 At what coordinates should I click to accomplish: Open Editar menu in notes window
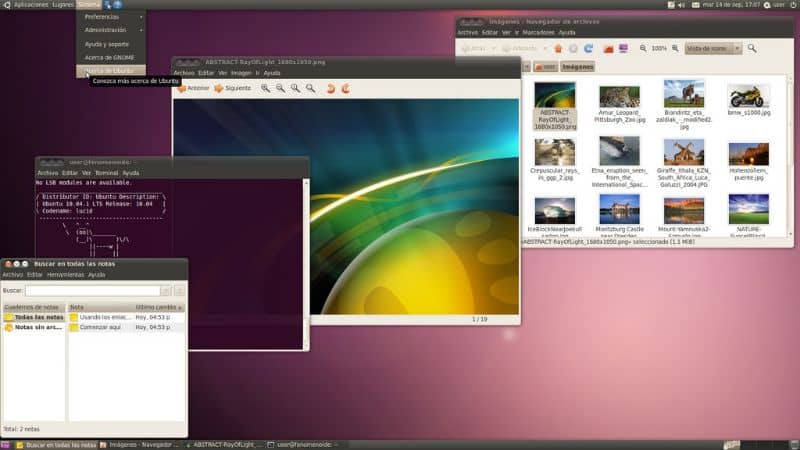[35, 274]
